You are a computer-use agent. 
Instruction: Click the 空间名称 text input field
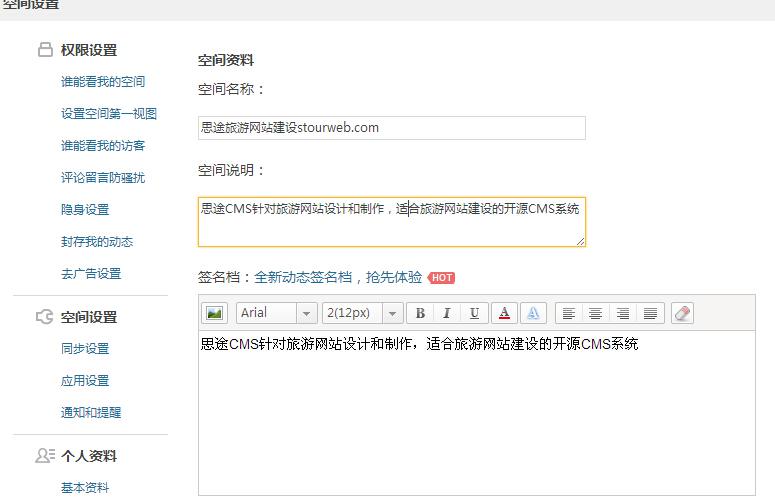pos(391,128)
